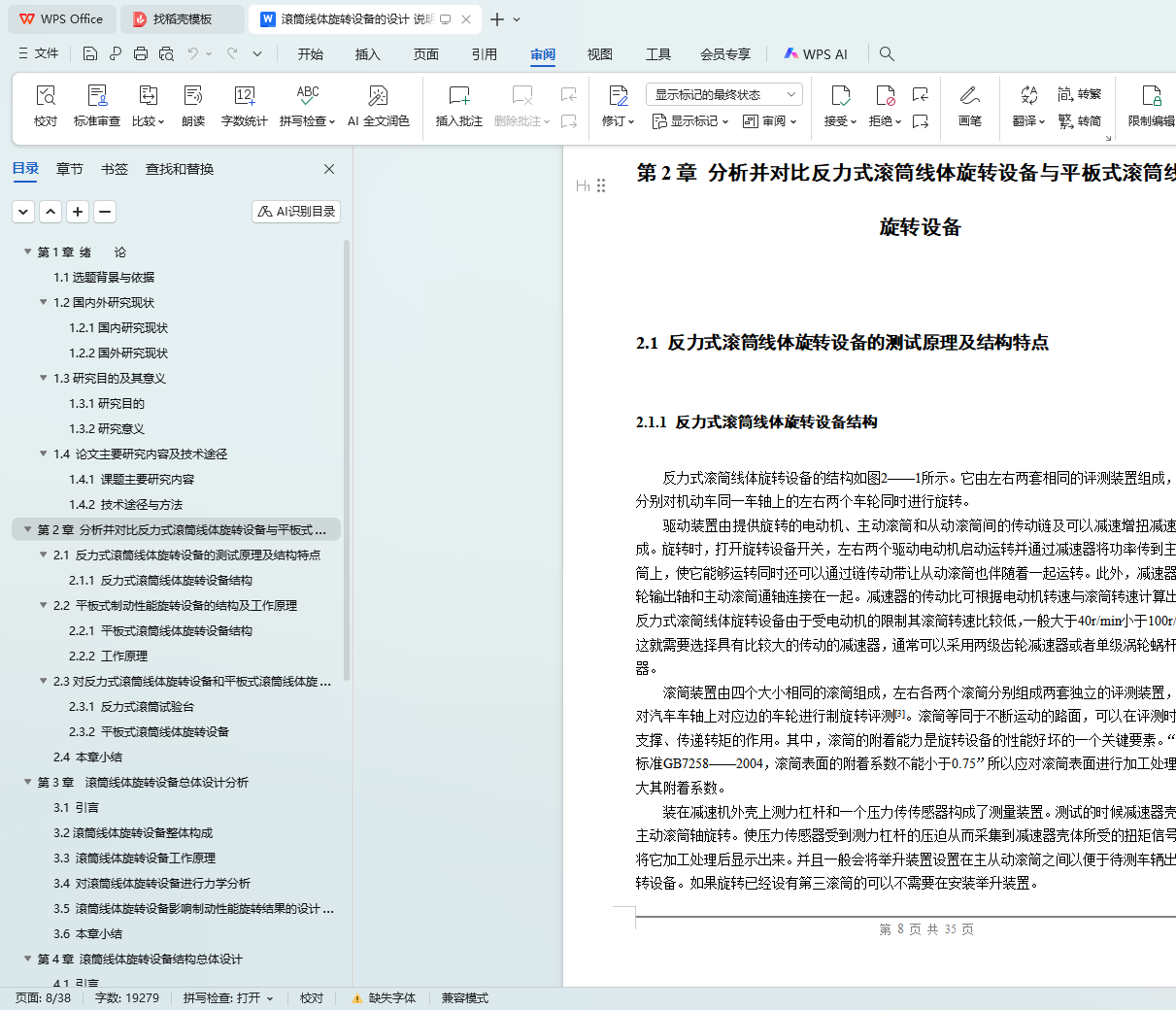Switch to the 插入 ribbon tab
1176x1010 pixels.
[x=368, y=54]
